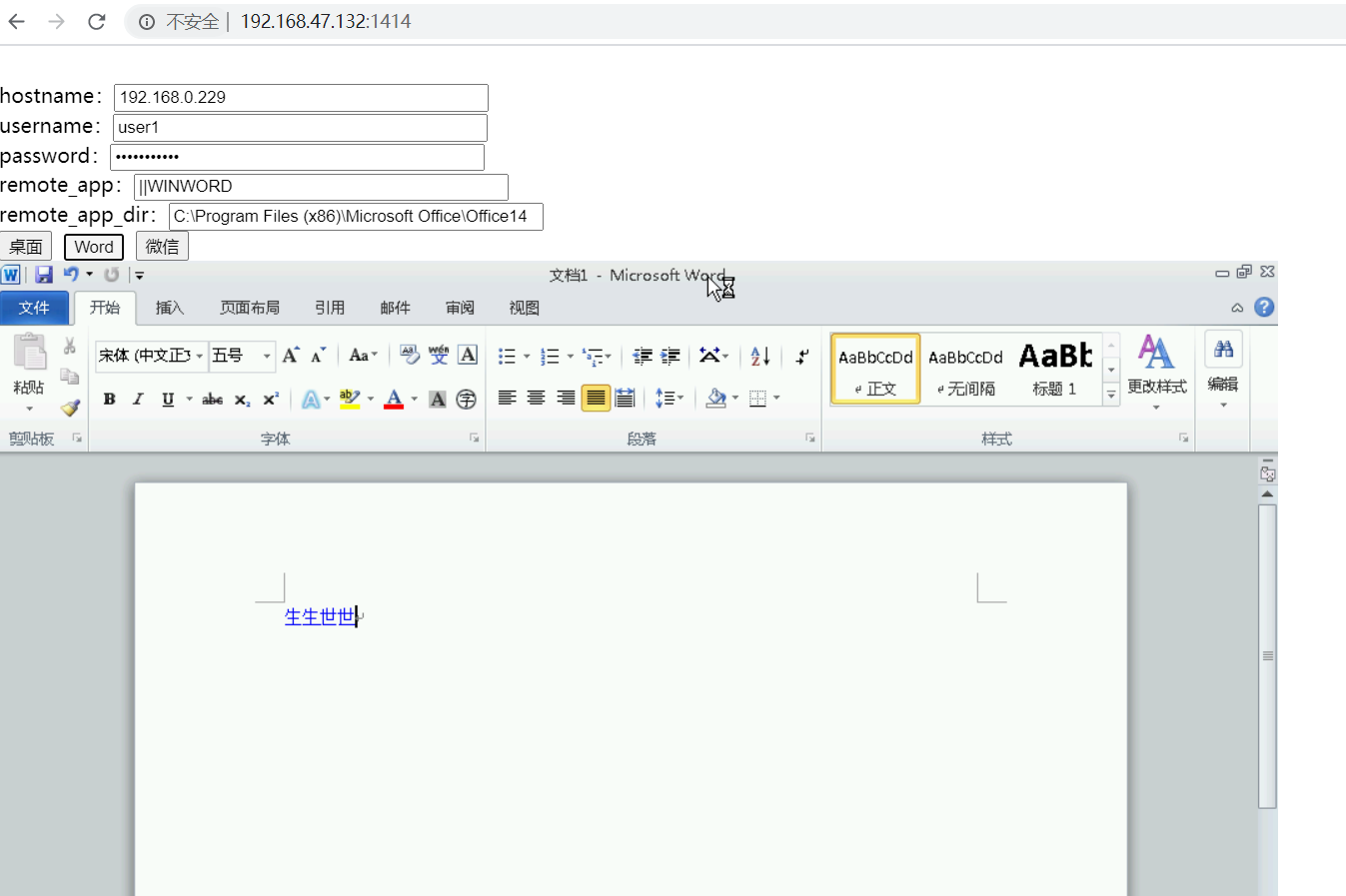Switch to the Insert (插入) tab
This screenshot has height=896, width=1346.
(x=170, y=308)
